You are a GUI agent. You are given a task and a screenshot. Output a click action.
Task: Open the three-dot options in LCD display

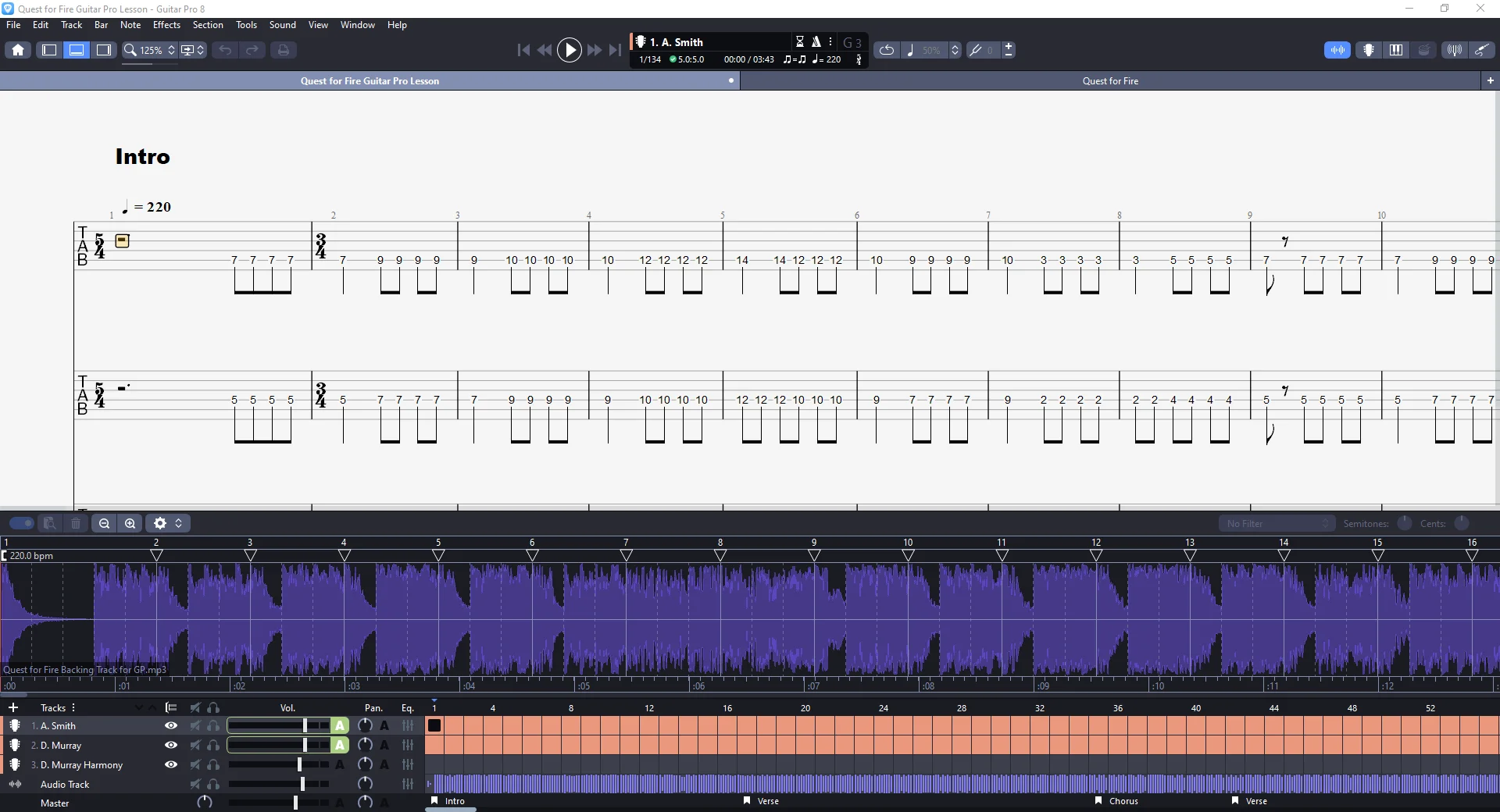tap(830, 41)
